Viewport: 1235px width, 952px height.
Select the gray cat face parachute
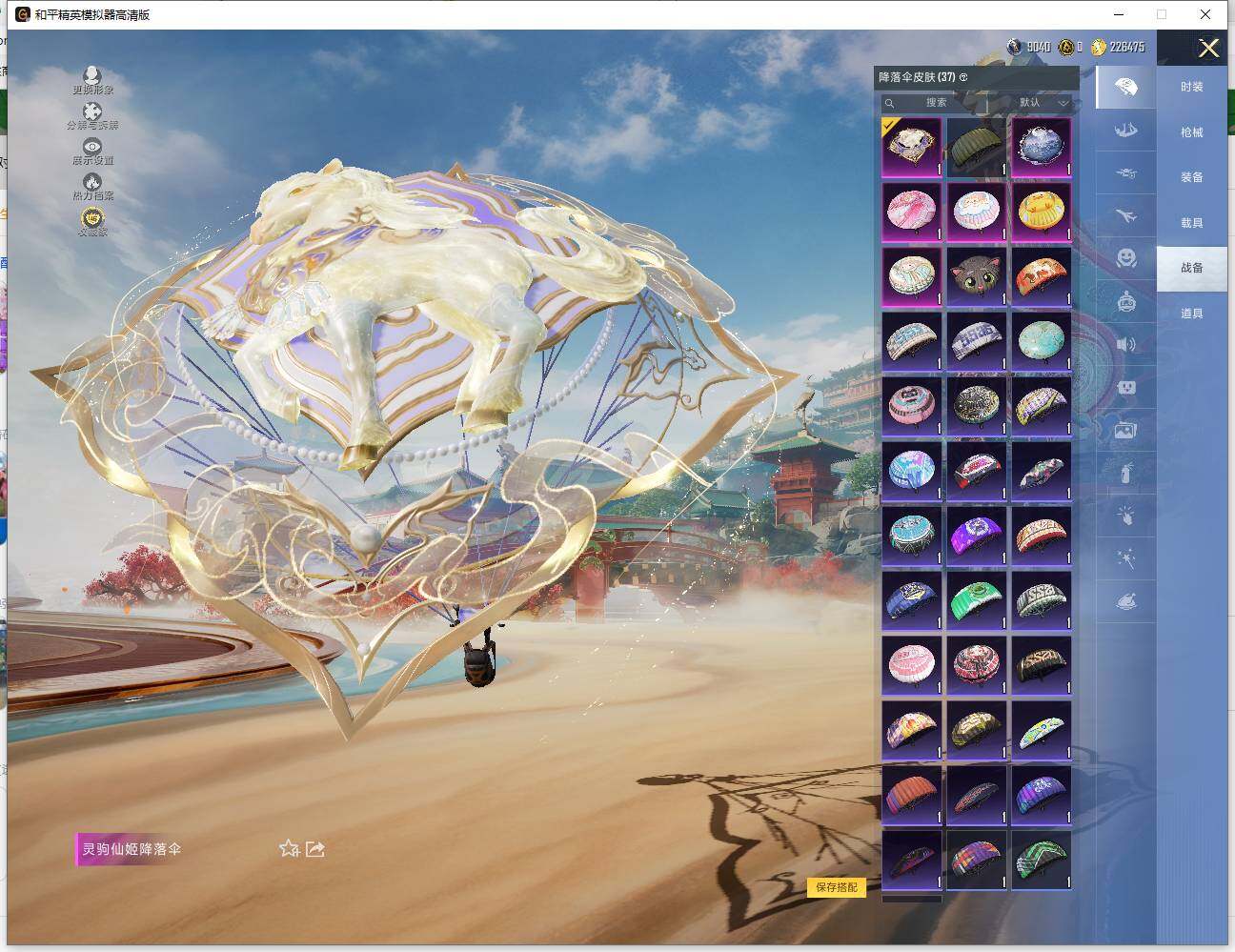tap(977, 276)
